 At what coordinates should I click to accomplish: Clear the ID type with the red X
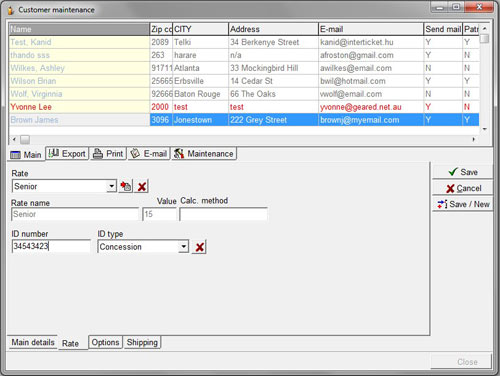[199, 247]
